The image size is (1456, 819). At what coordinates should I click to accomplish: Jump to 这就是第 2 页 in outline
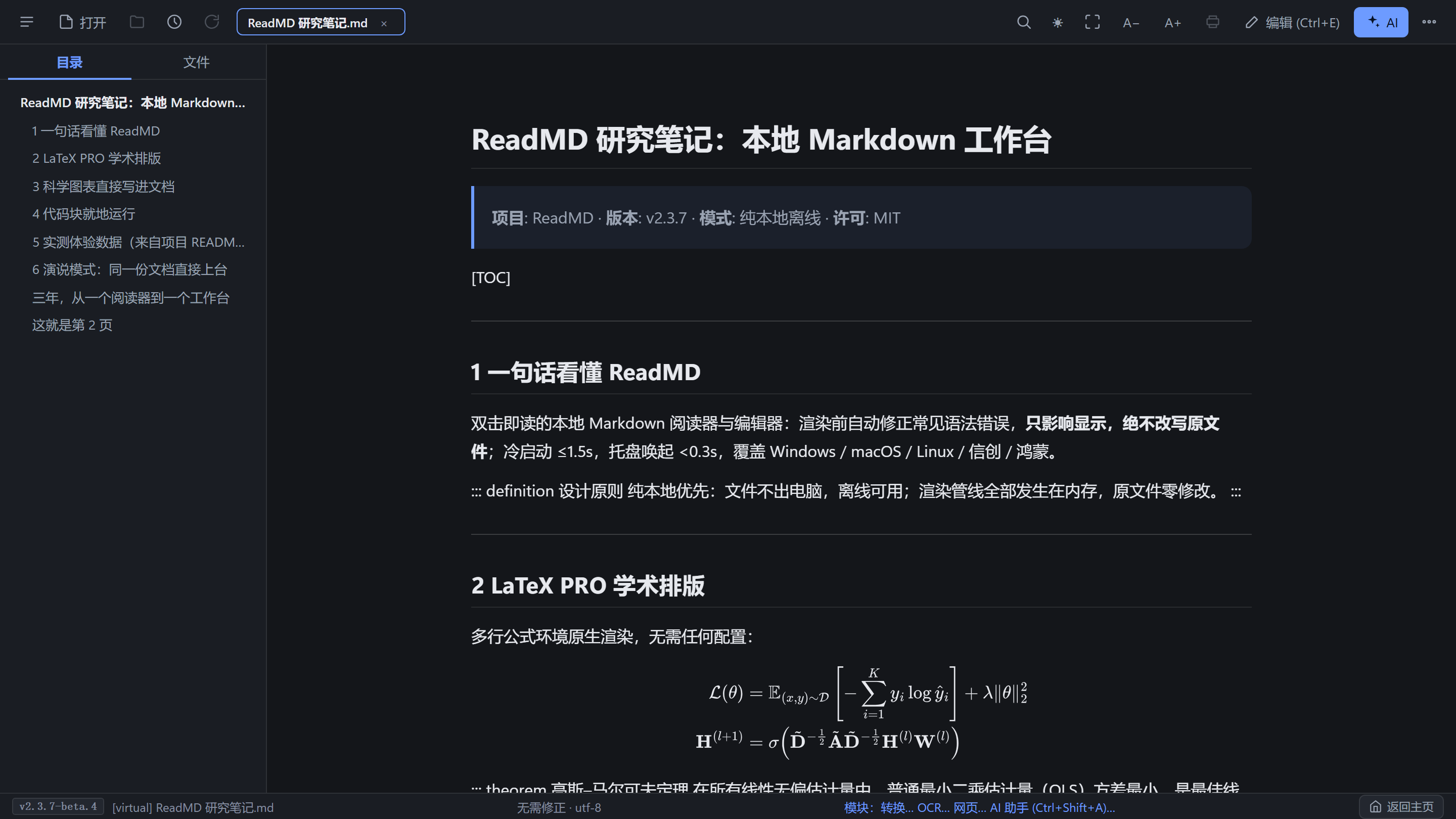tap(72, 325)
